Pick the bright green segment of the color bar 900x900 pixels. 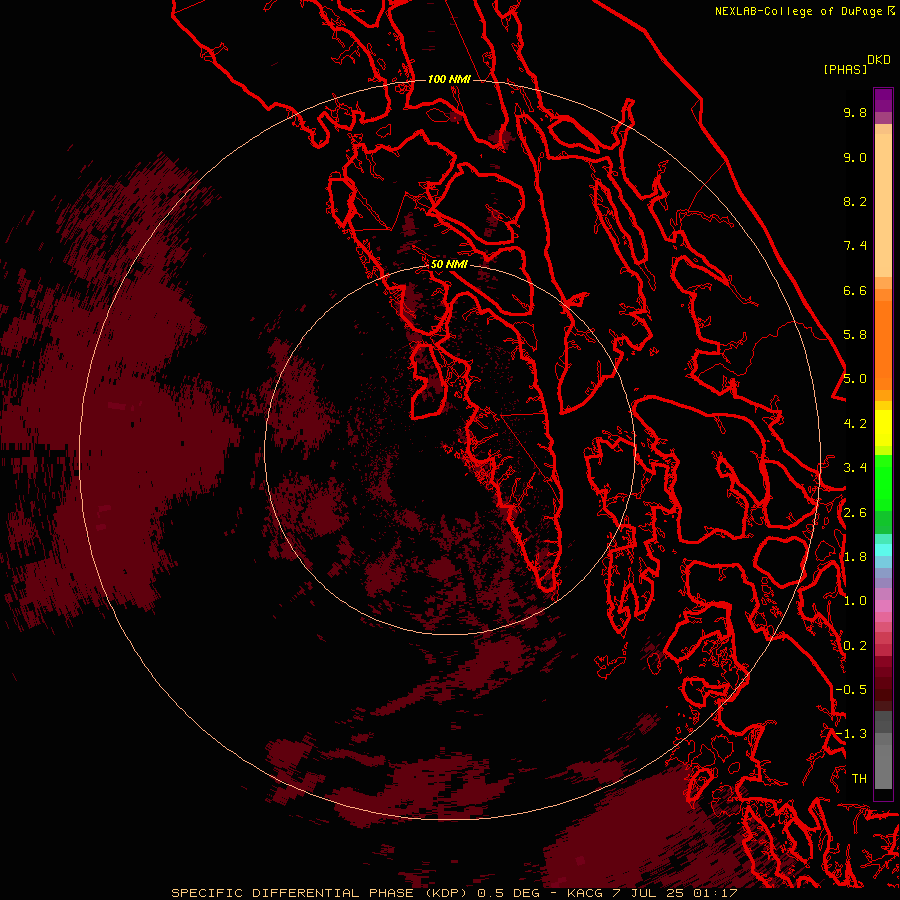[883, 482]
